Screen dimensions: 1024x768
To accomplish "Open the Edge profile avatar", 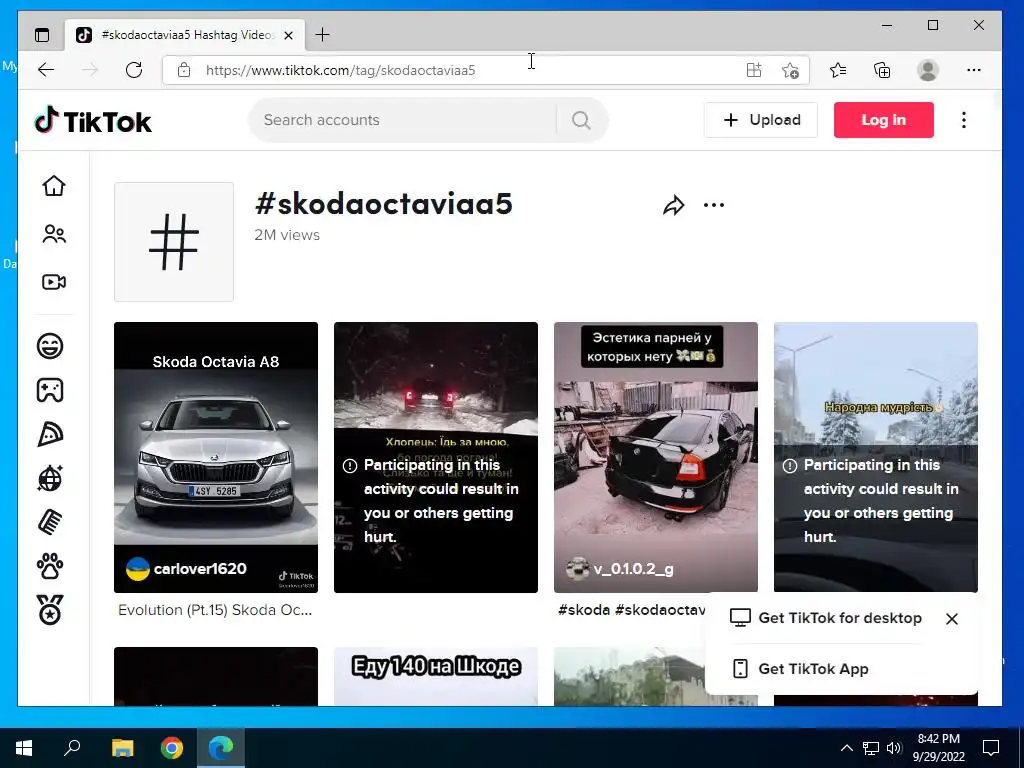I will click(927, 70).
